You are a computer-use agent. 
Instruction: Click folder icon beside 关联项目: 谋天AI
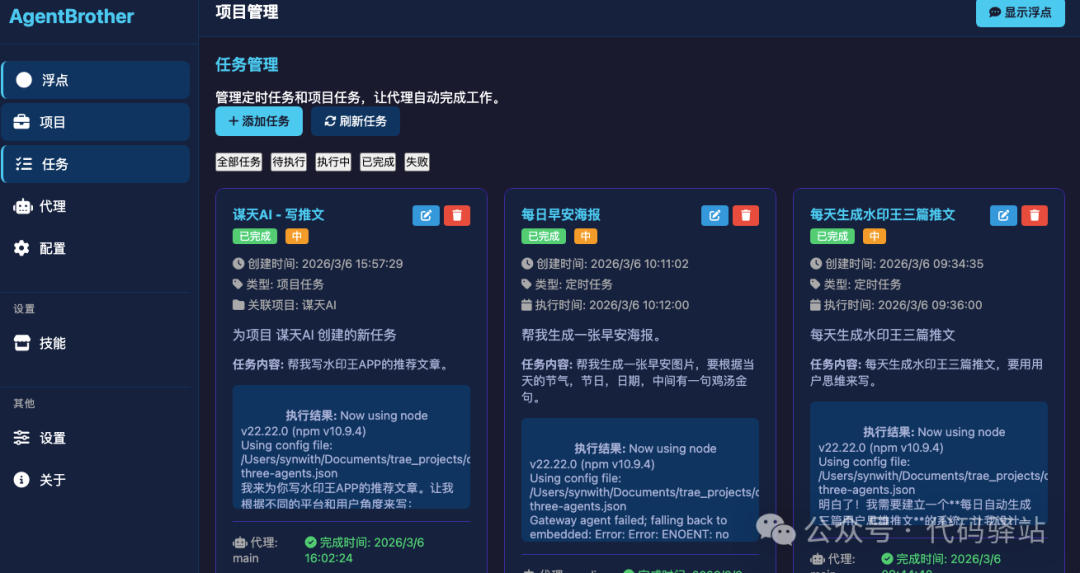click(x=238, y=304)
